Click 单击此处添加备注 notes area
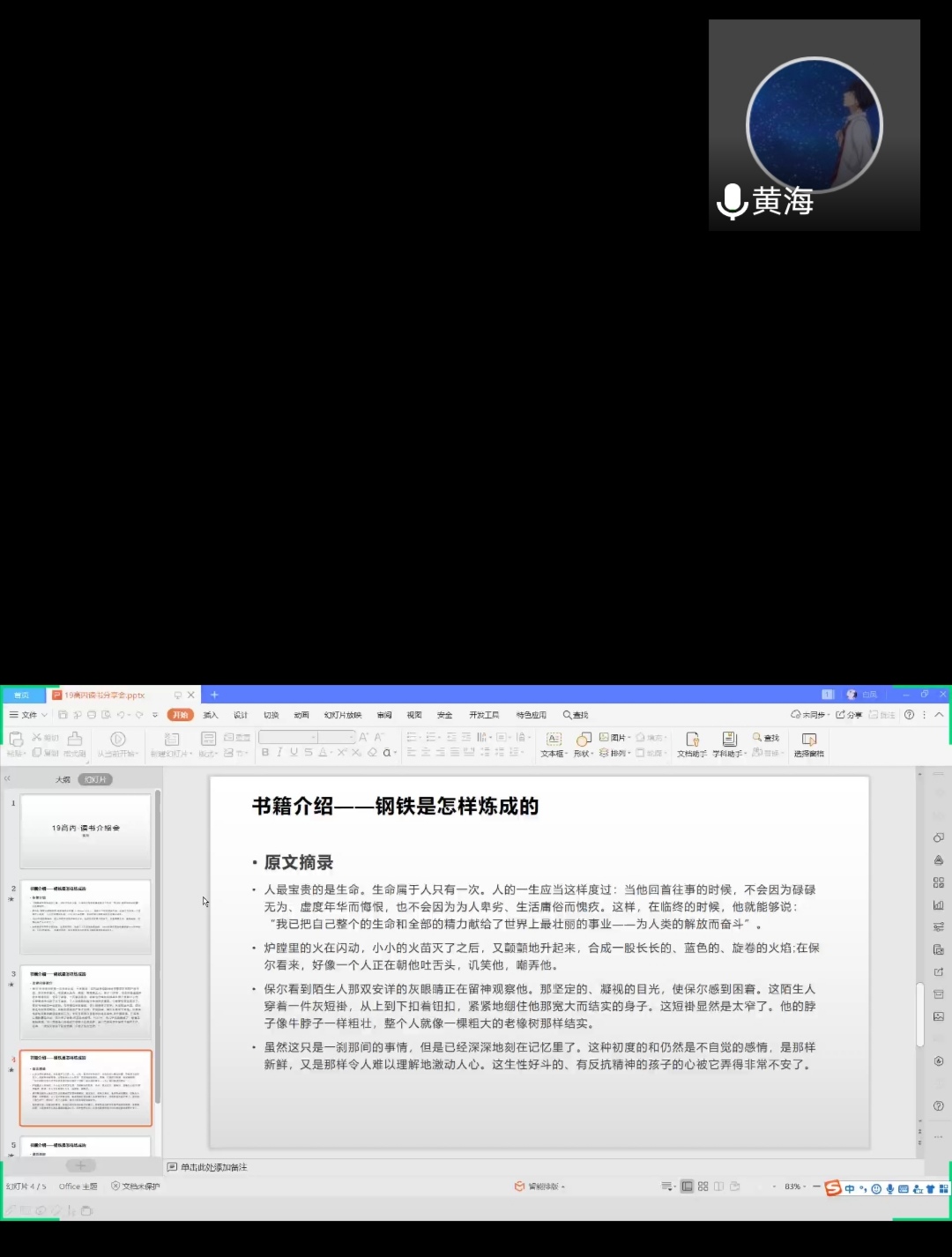Image resolution: width=952 pixels, height=1257 pixels. tap(214, 1167)
